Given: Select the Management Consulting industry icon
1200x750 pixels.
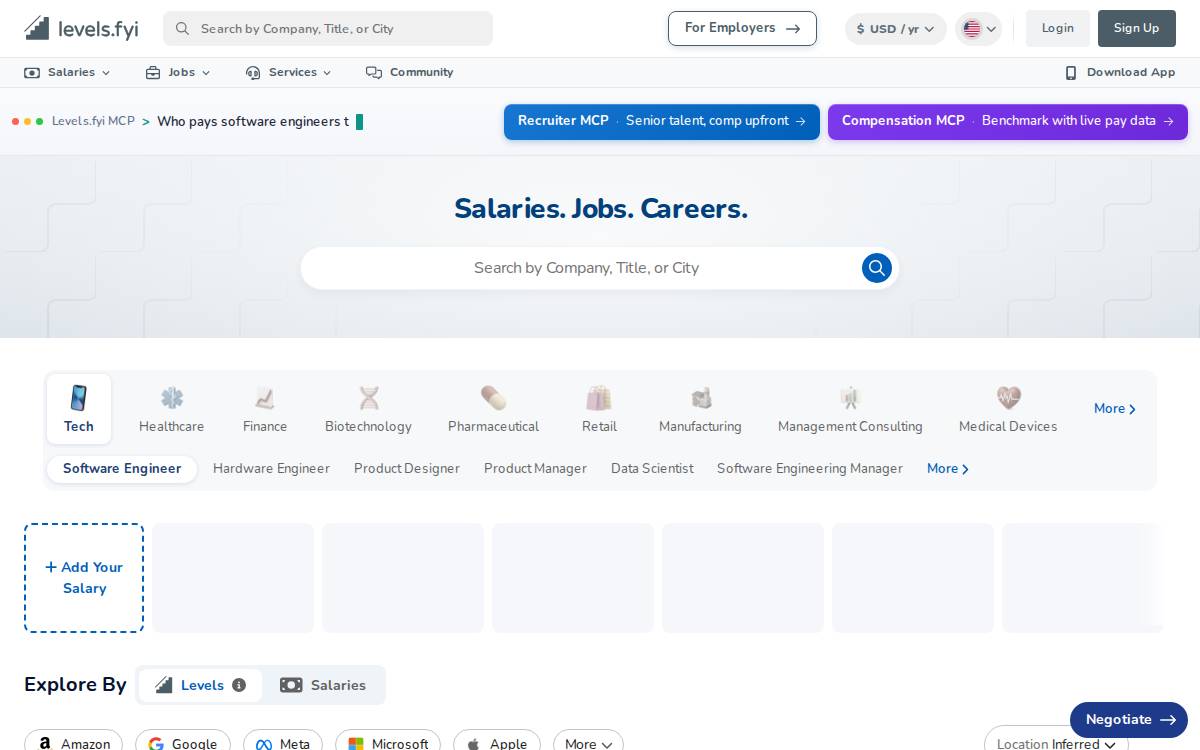Looking at the screenshot, I should (850, 409).
